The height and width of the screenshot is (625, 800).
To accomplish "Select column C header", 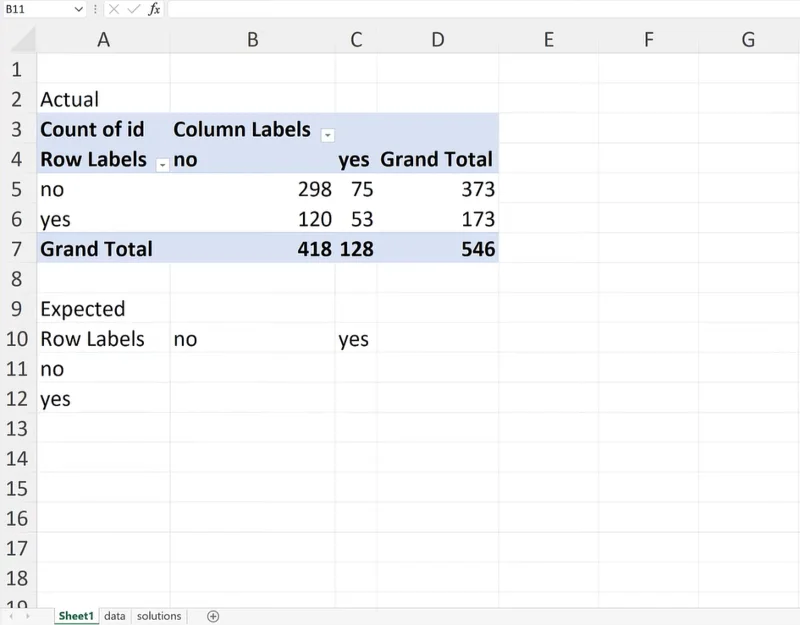I will tap(356, 39).
